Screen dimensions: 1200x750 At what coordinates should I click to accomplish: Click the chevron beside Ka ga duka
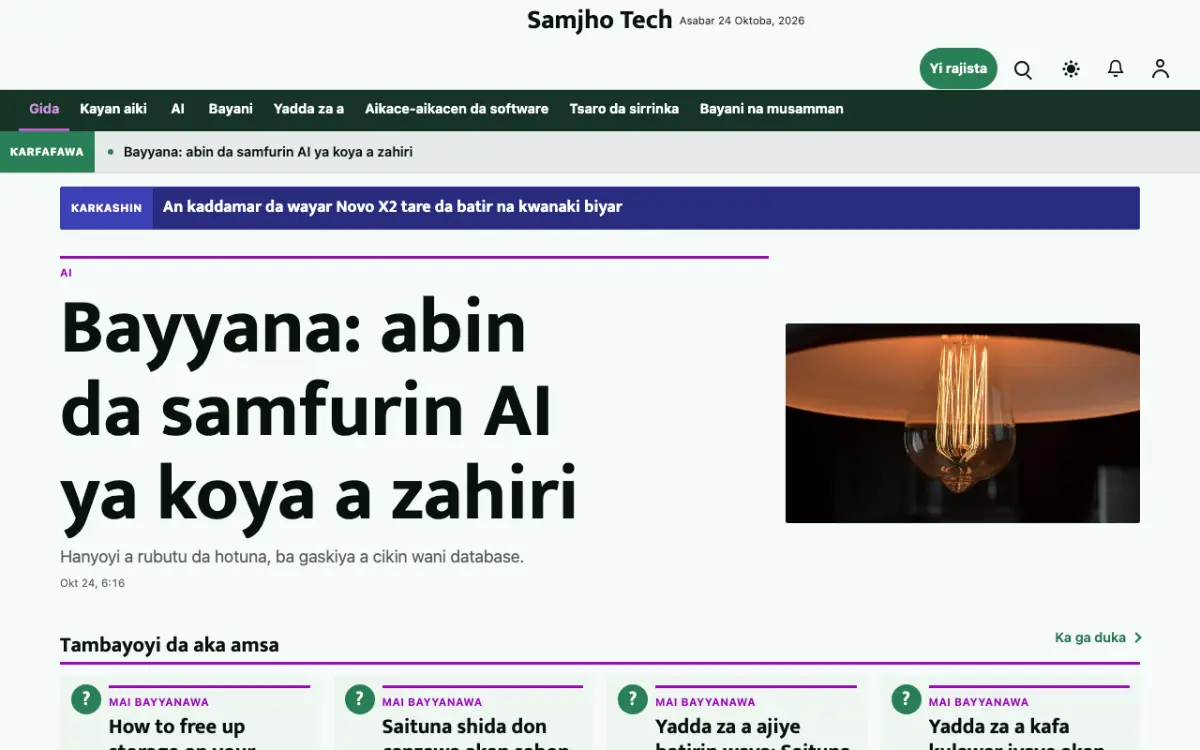click(x=1138, y=637)
